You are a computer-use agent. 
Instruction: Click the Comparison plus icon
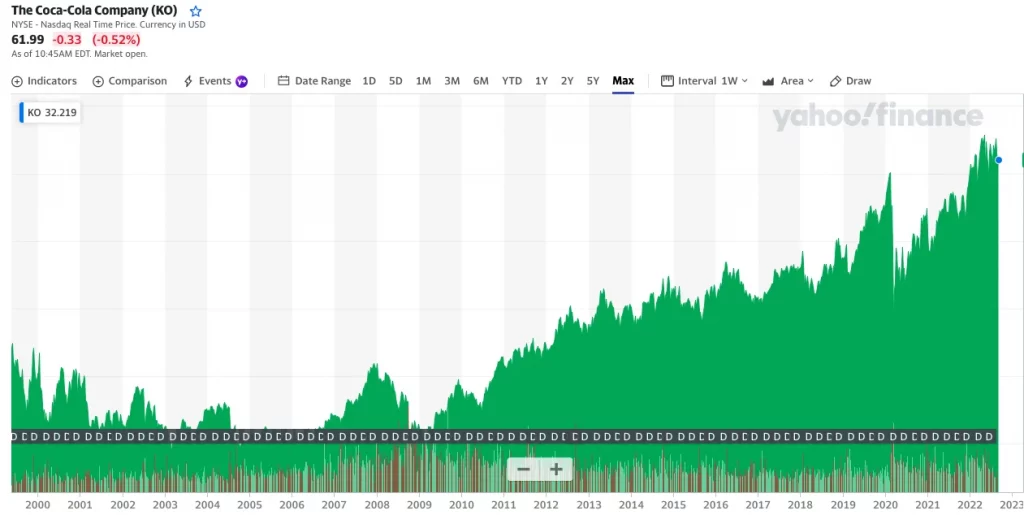click(x=98, y=81)
